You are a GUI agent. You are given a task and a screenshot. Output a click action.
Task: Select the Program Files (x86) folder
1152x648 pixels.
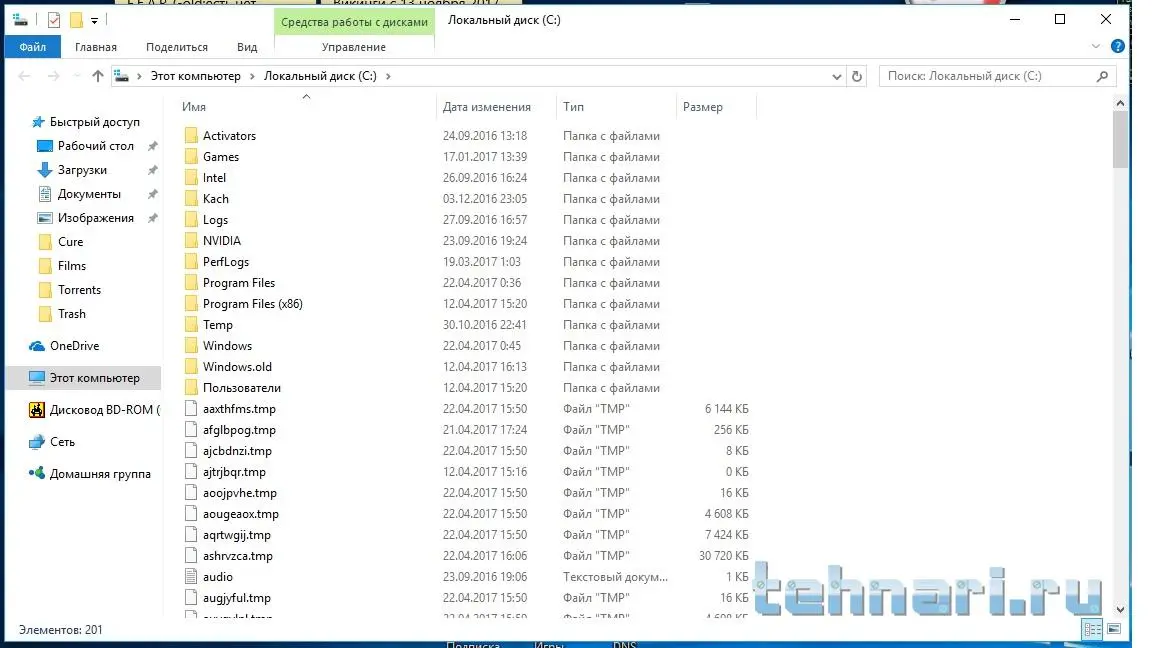[253, 303]
